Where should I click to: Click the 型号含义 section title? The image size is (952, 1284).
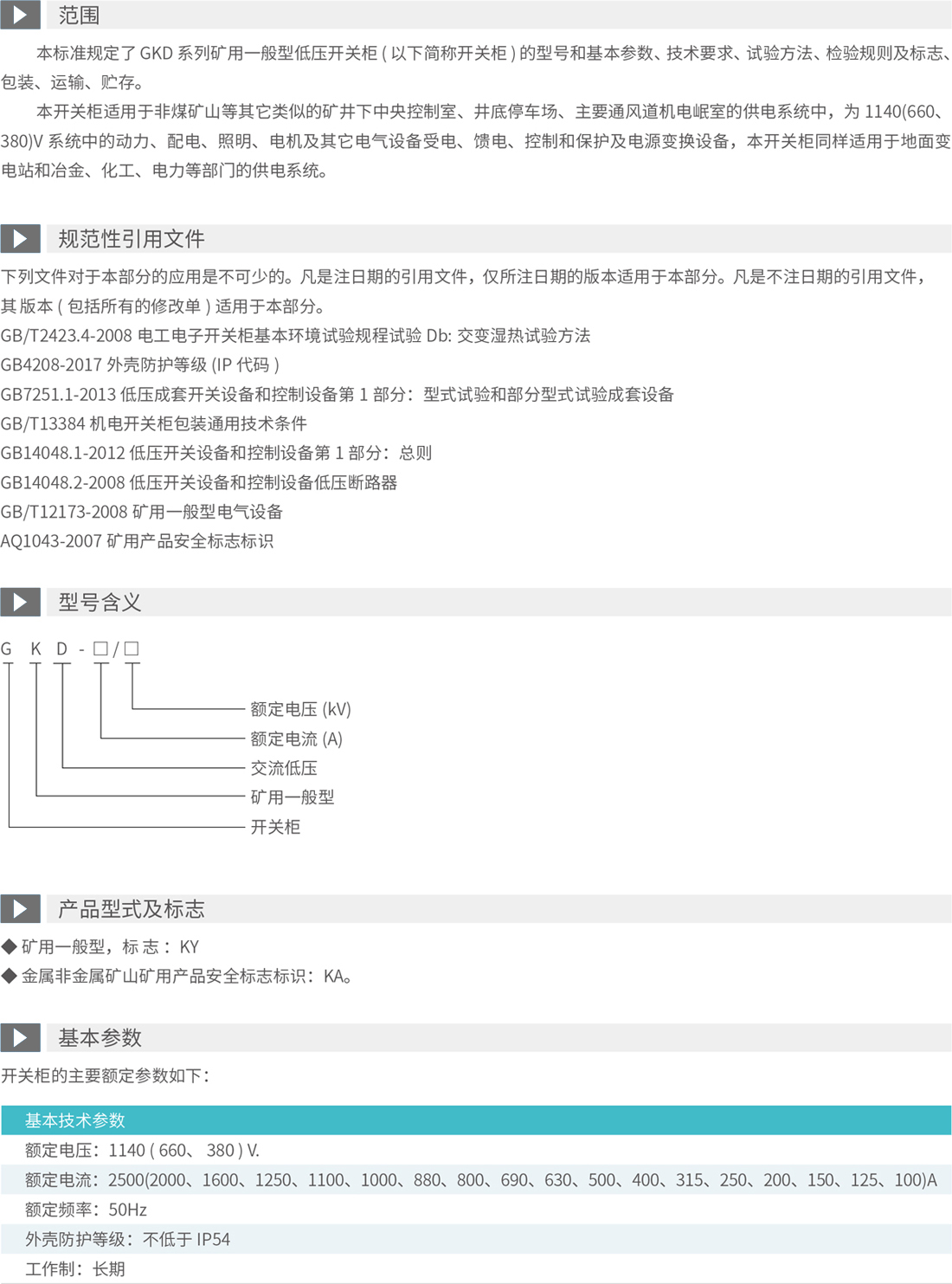(x=100, y=602)
